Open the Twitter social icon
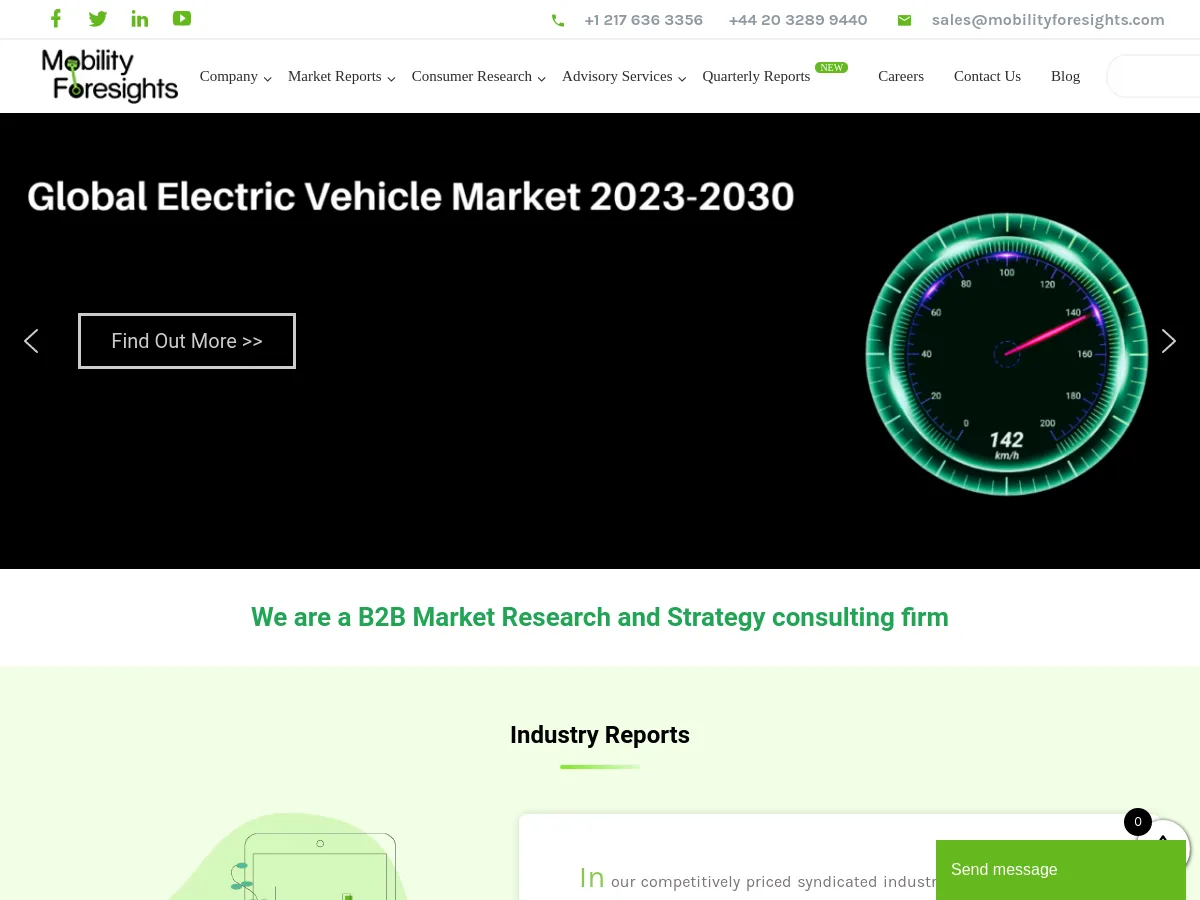Viewport: 1200px width, 900px height. click(98, 18)
